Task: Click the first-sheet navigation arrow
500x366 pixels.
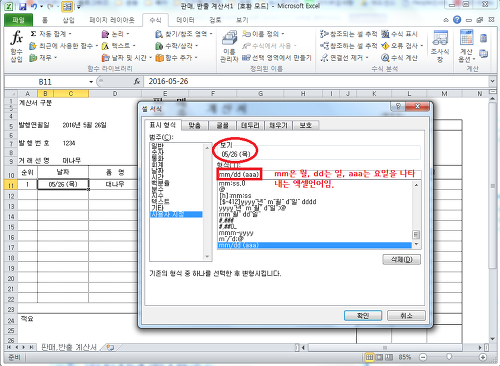Action: pyautogui.click(x=9, y=347)
